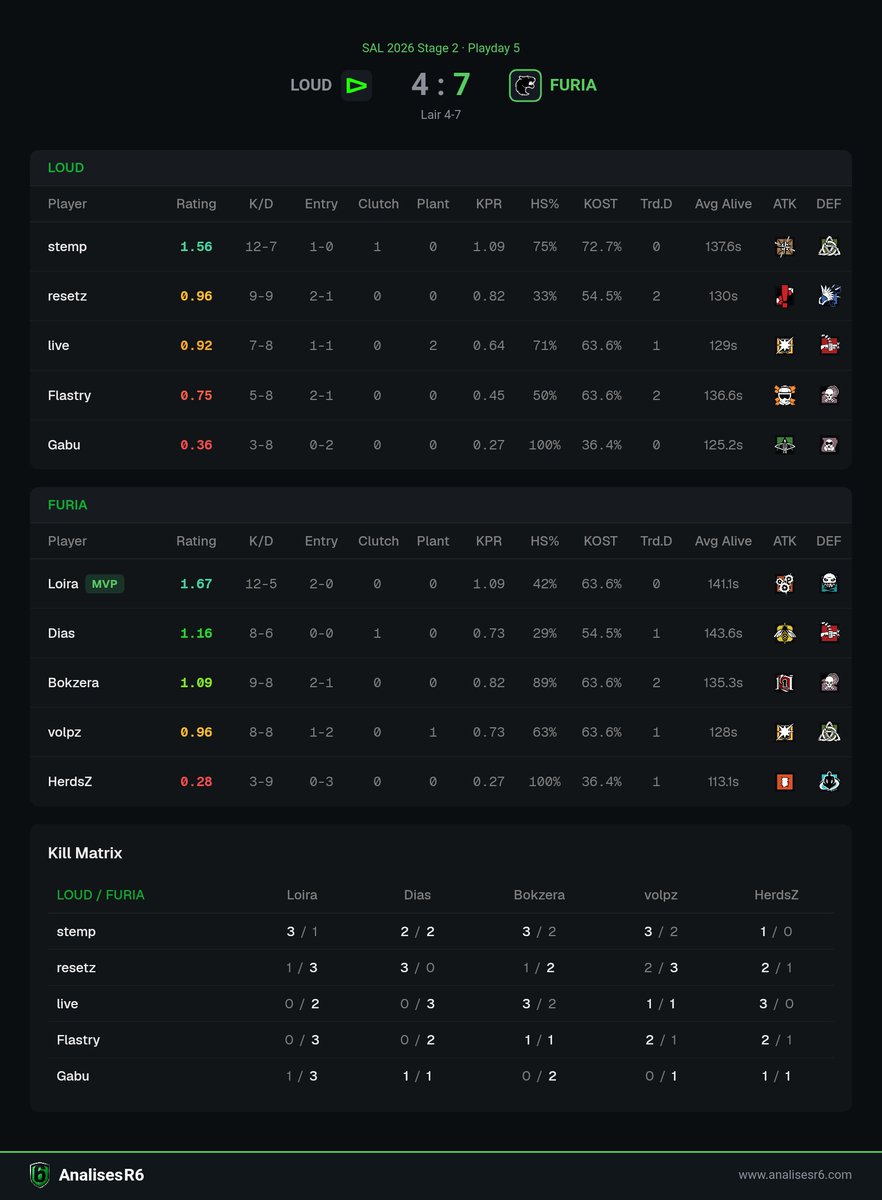This screenshot has height=1200, width=882.
Task: Click the LOUD team name in the header
Action: 311,85
